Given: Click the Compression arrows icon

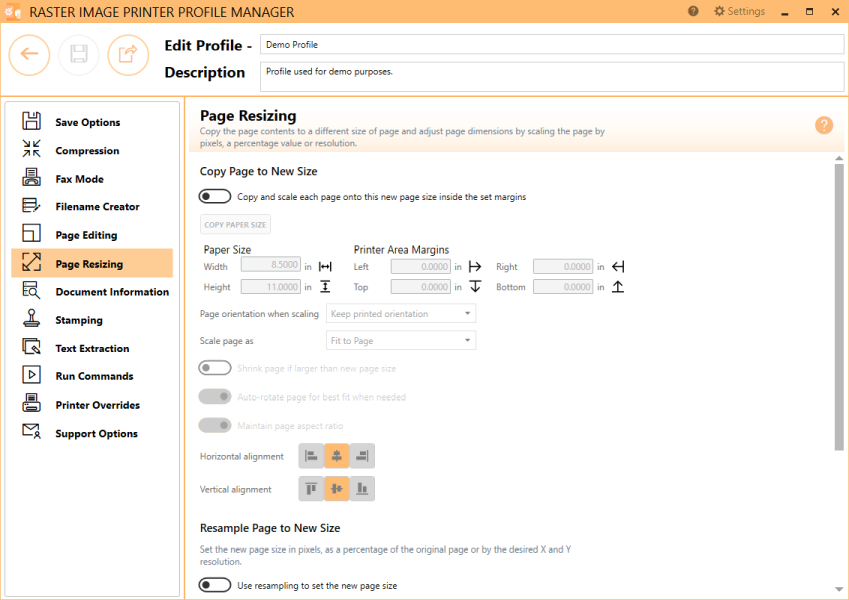Looking at the screenshot, I should tap(31, 148).
